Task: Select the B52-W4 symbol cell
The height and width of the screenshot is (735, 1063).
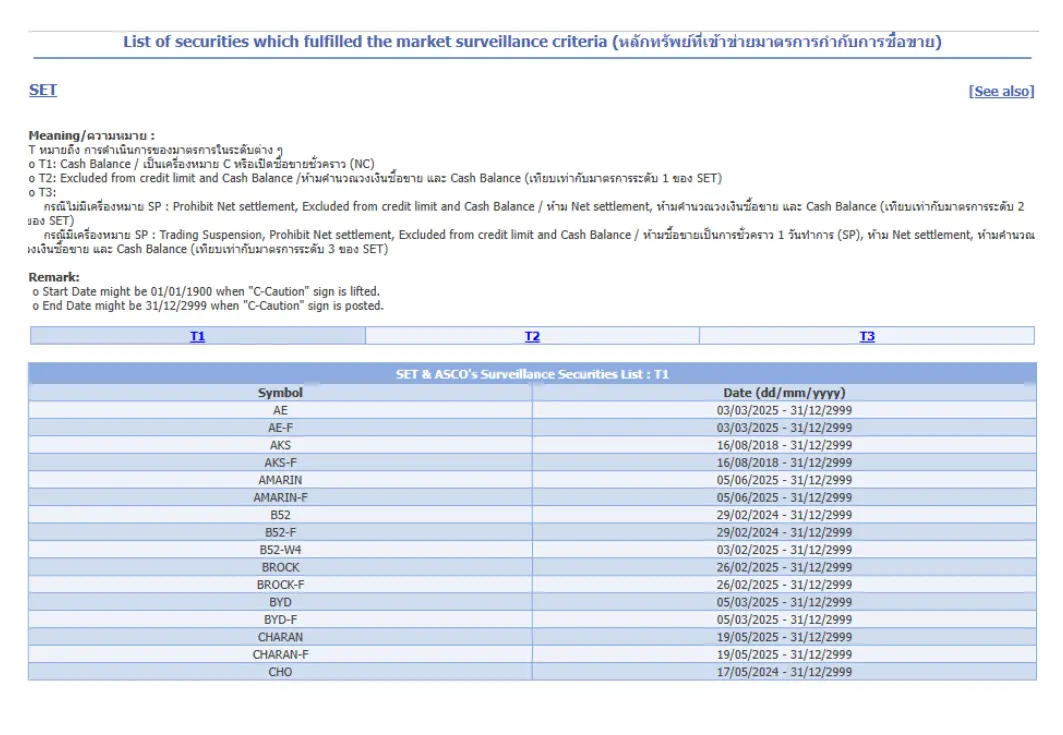Action: point(280,550)
